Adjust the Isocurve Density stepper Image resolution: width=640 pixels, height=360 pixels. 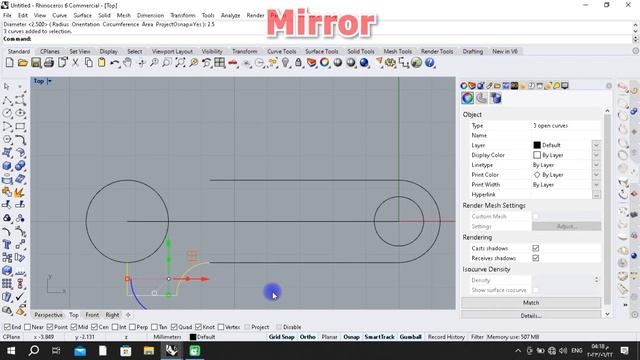[x=596, y=280]
